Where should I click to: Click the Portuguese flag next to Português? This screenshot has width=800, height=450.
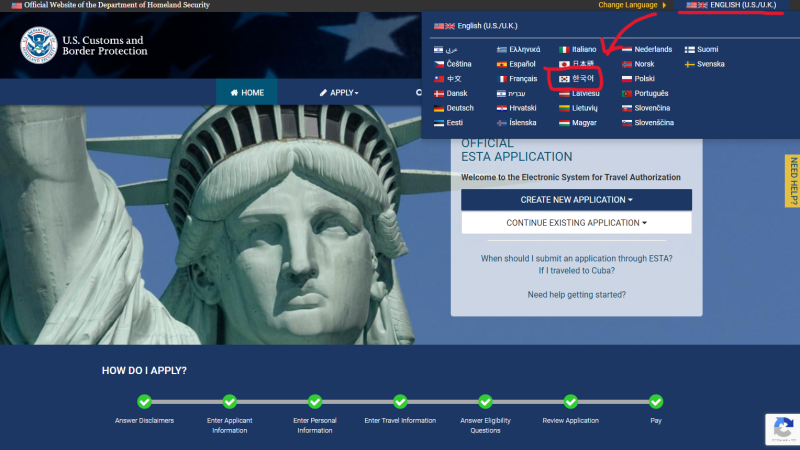click(x=627, y=94)
